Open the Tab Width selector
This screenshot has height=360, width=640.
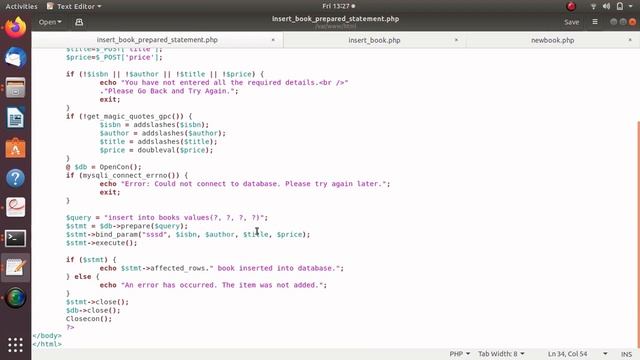point(501,354)
